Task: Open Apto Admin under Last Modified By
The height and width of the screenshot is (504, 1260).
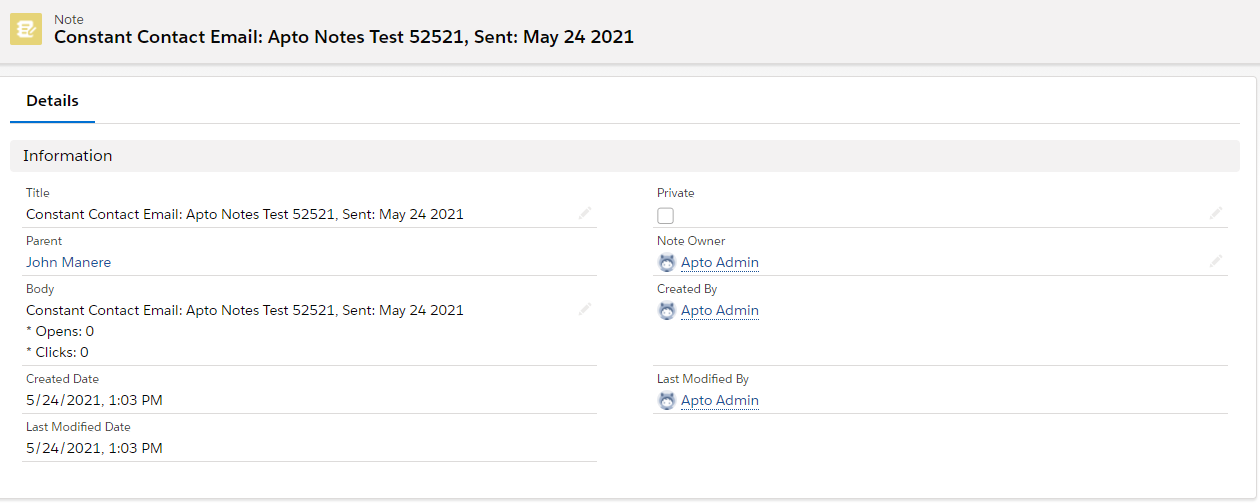Action: point(720,400)
